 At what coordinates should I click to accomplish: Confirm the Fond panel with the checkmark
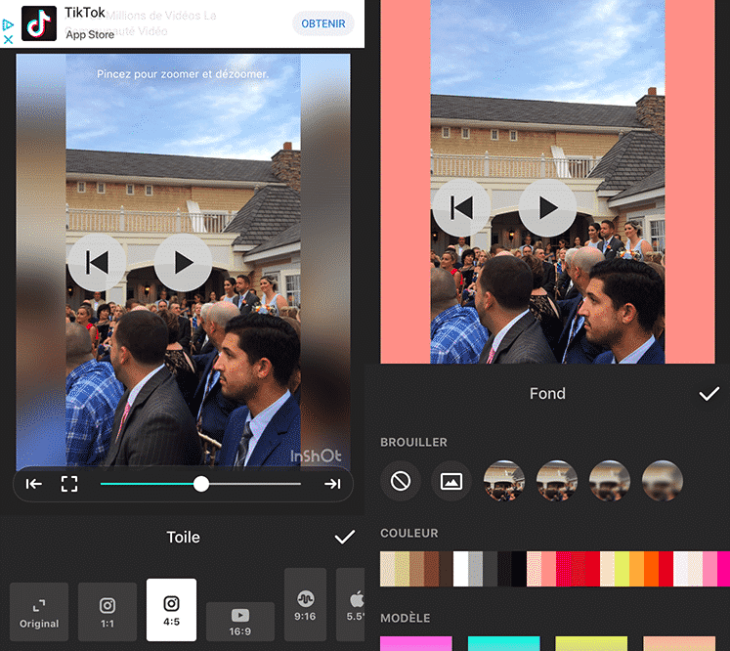tap(709, 394)
